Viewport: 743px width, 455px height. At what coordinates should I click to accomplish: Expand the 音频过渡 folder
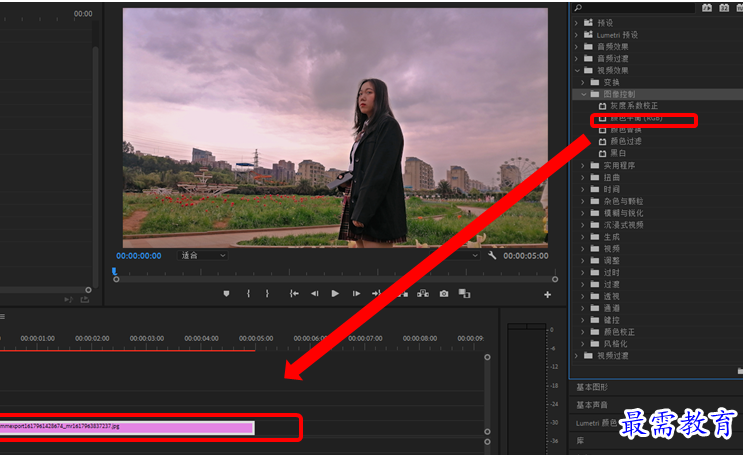click(576, 58)
